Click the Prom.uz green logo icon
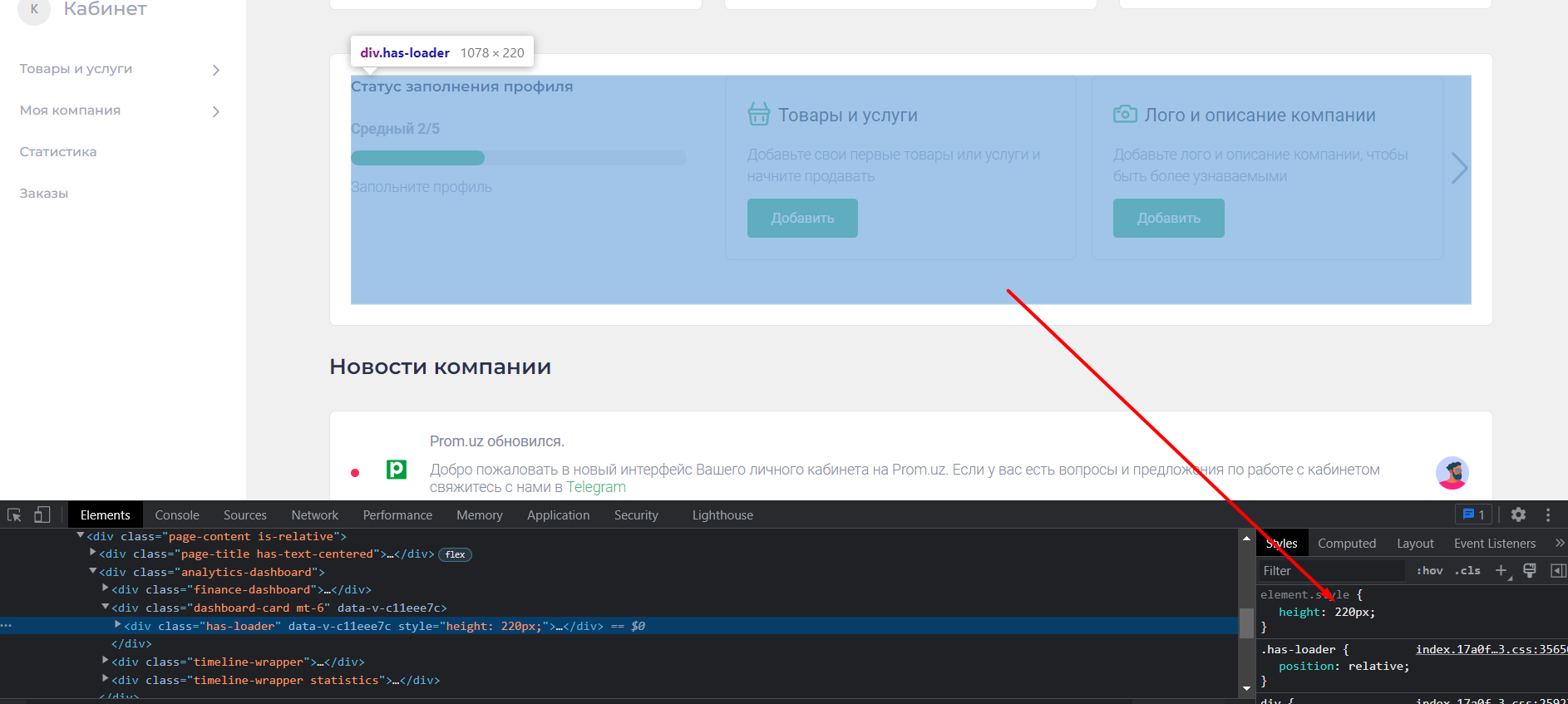1568x704 pixels. point(397,470)
